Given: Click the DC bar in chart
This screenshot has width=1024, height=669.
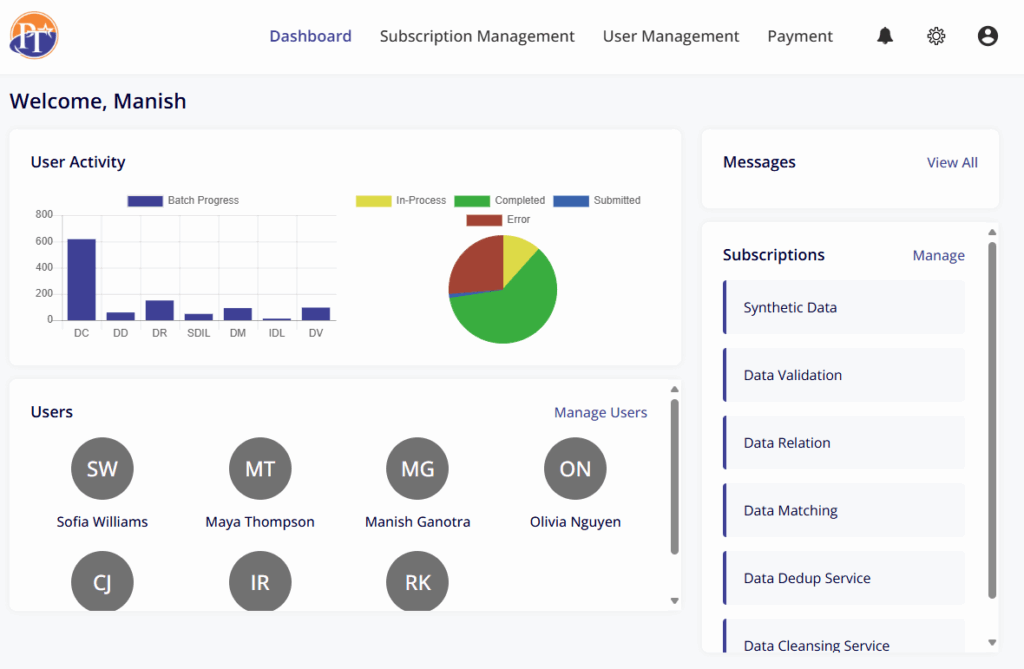Looking at the screenshot, I should tap(82, 279).
